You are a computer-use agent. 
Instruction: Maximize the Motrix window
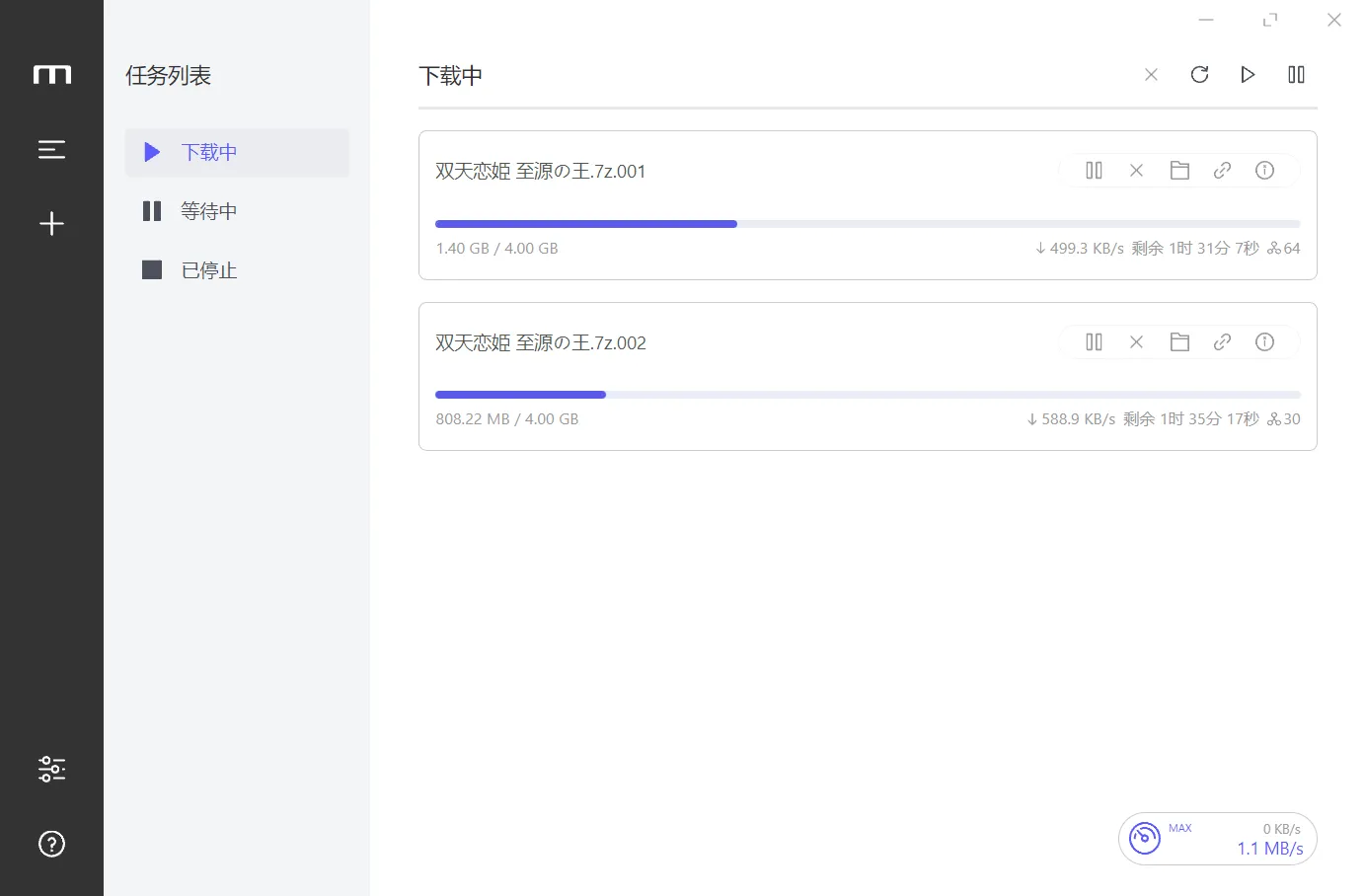click(1270, 20)
